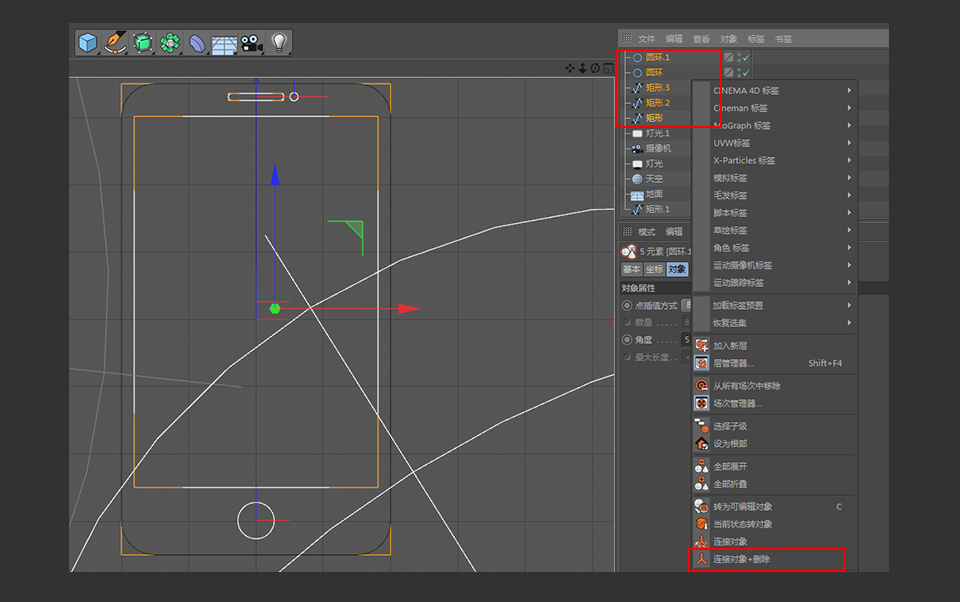Expand the 毛发标签 submenu arrow

pos(849,195)
